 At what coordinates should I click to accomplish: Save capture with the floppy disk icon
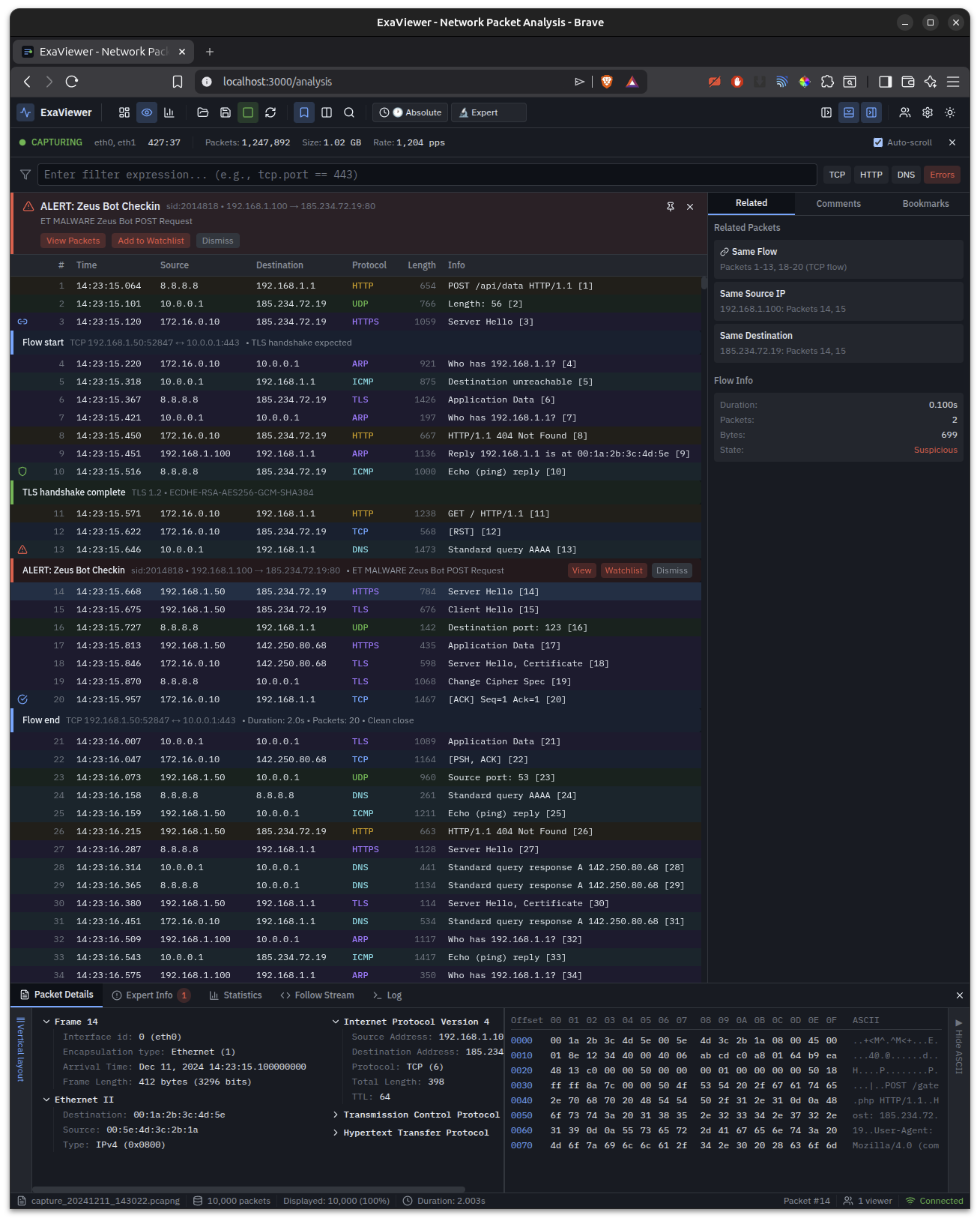[x=226, y=112]
